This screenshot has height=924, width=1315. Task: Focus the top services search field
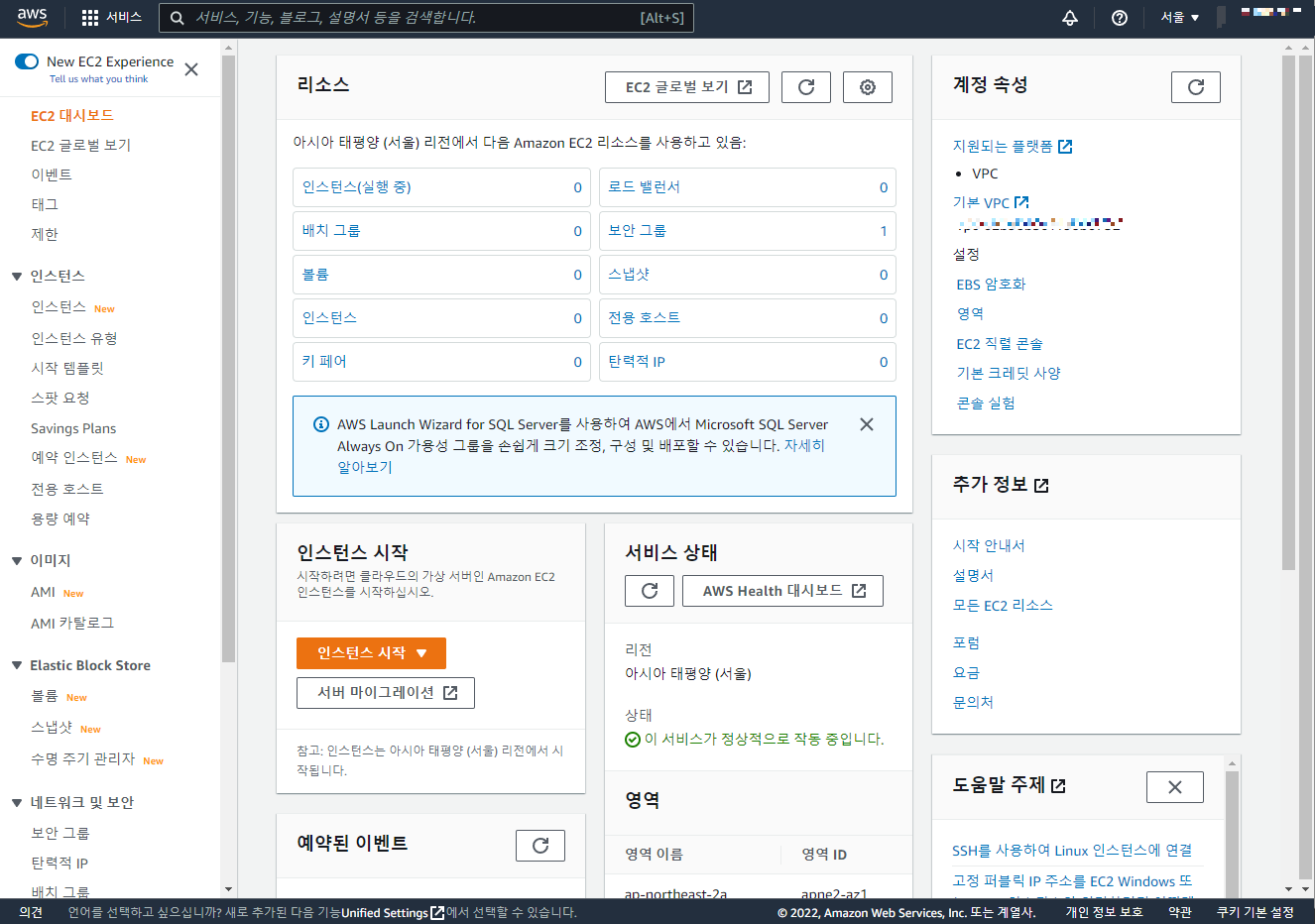[x=426, y=18]
